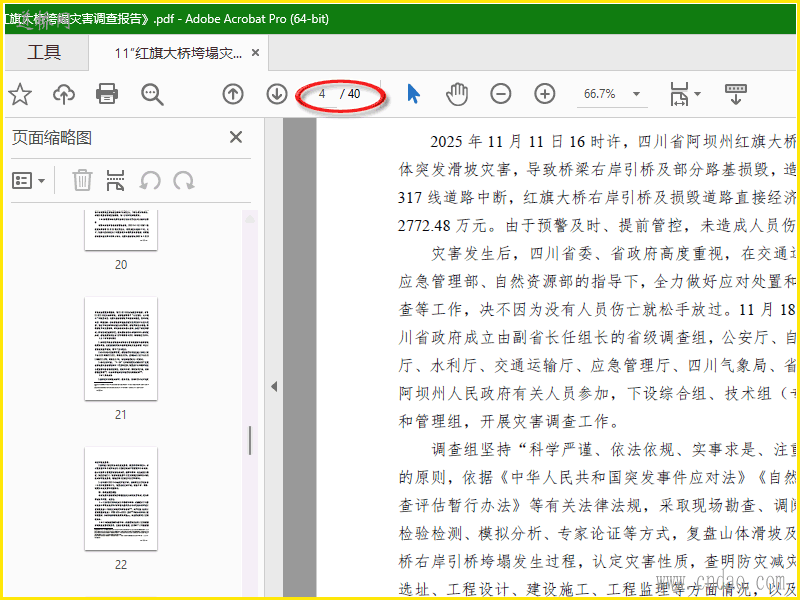Image resolution: width=800 pixels, height=600 pixels.
Task: Click the page number field showing 4
Action: click(321, 94)
